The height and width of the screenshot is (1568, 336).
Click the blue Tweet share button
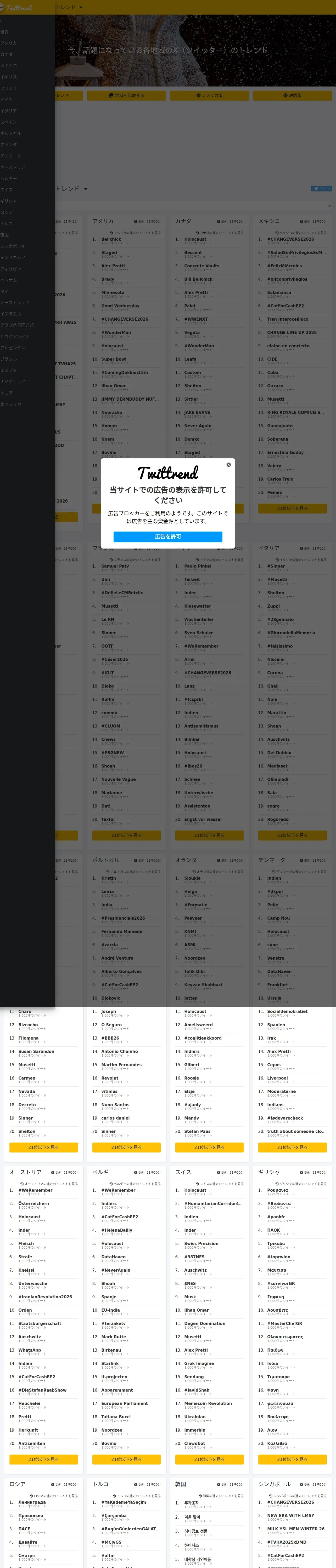pos(321,188)
